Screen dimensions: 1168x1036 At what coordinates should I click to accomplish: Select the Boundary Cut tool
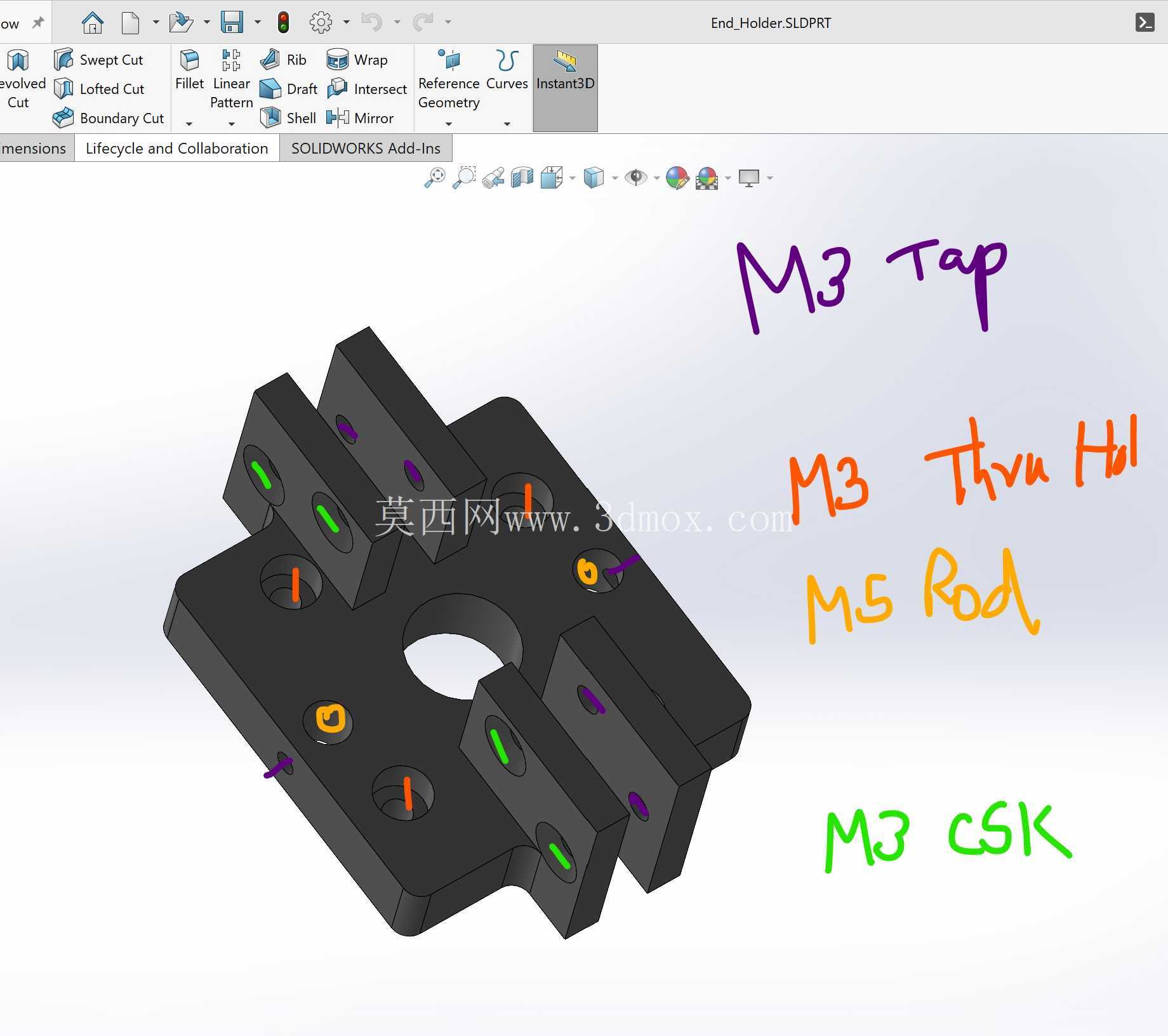109,118
